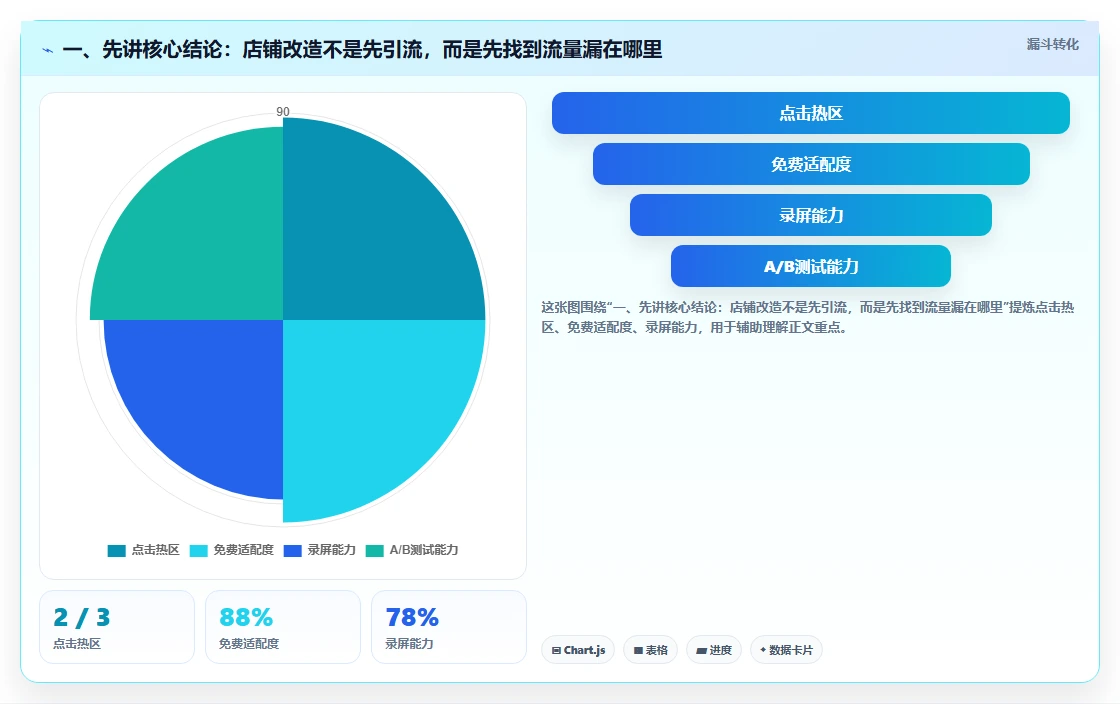Click the 点击热区 legend label
Image resolution: width=1120 pixels, height=704 pixels.
click(x=155, y=550)
